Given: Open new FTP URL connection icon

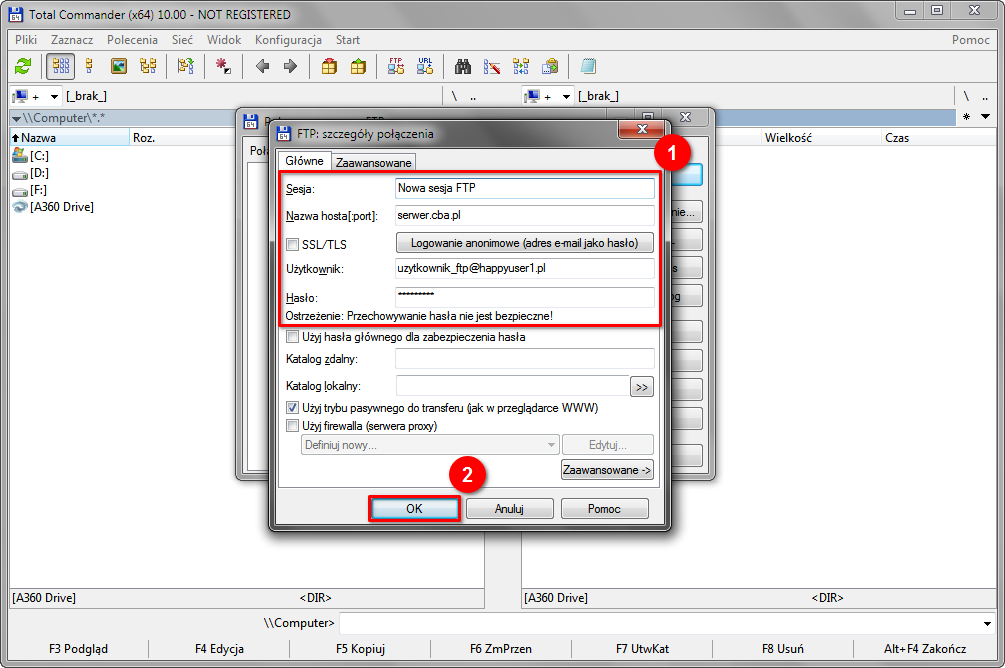Looking at the screenshot, I should tap(425, 66).
